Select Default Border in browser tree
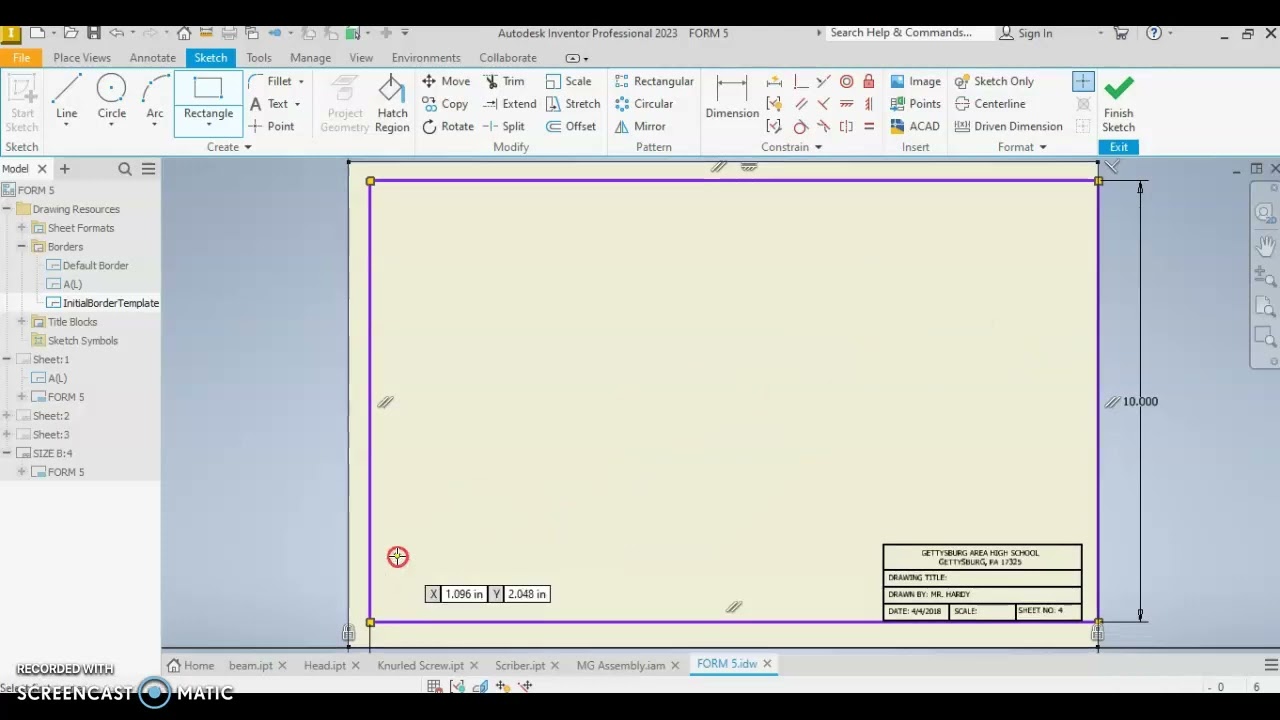This screenshot has width=1280, height=720. click(88, 266)
